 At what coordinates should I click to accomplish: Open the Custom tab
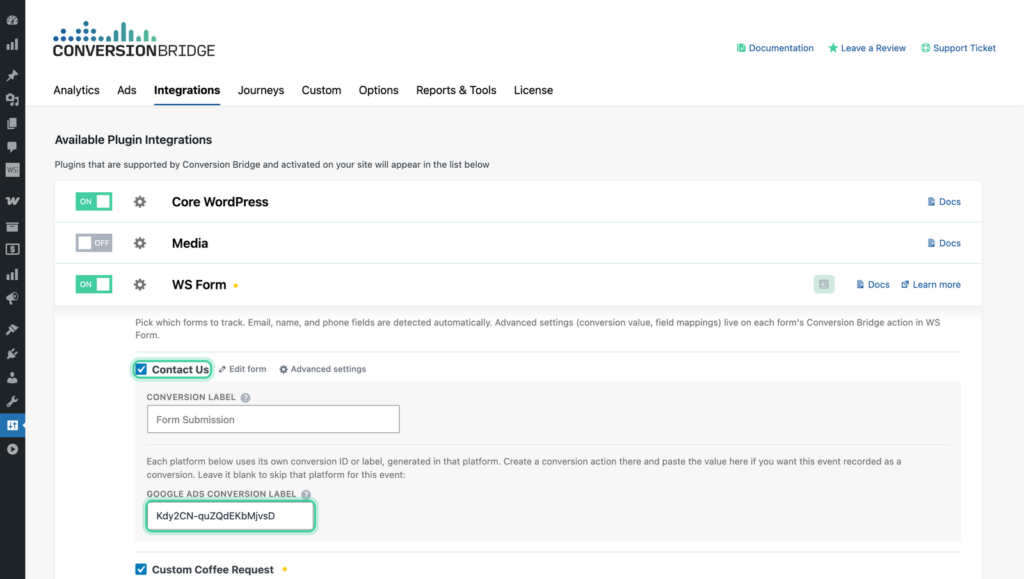321,90
